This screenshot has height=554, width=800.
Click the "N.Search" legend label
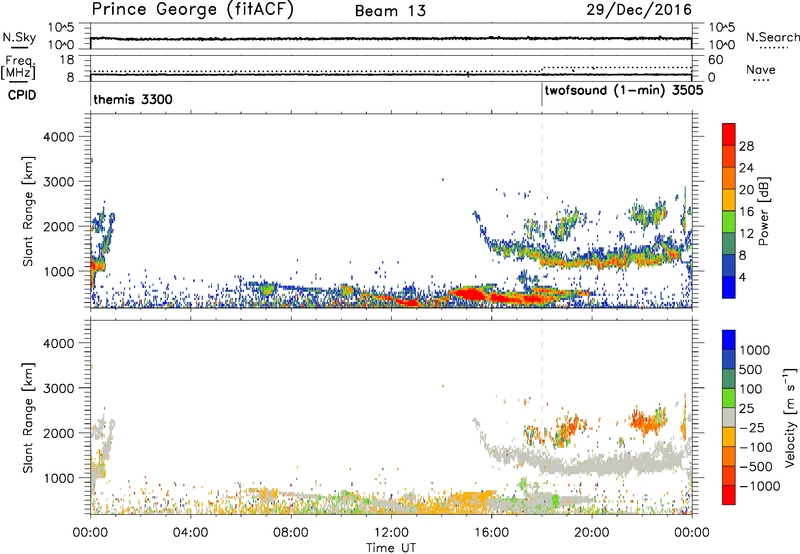click(773, 37)
